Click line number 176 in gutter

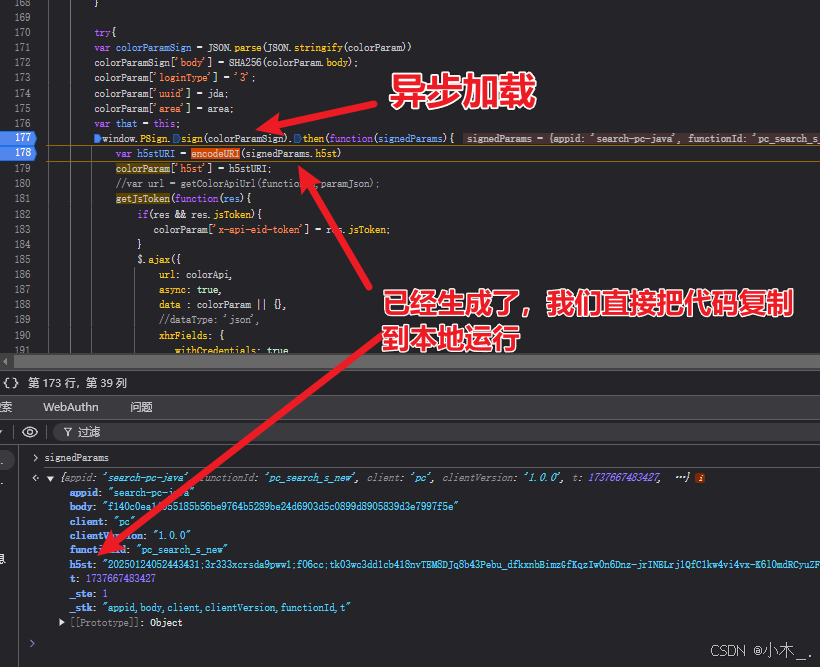click(22, 123)
